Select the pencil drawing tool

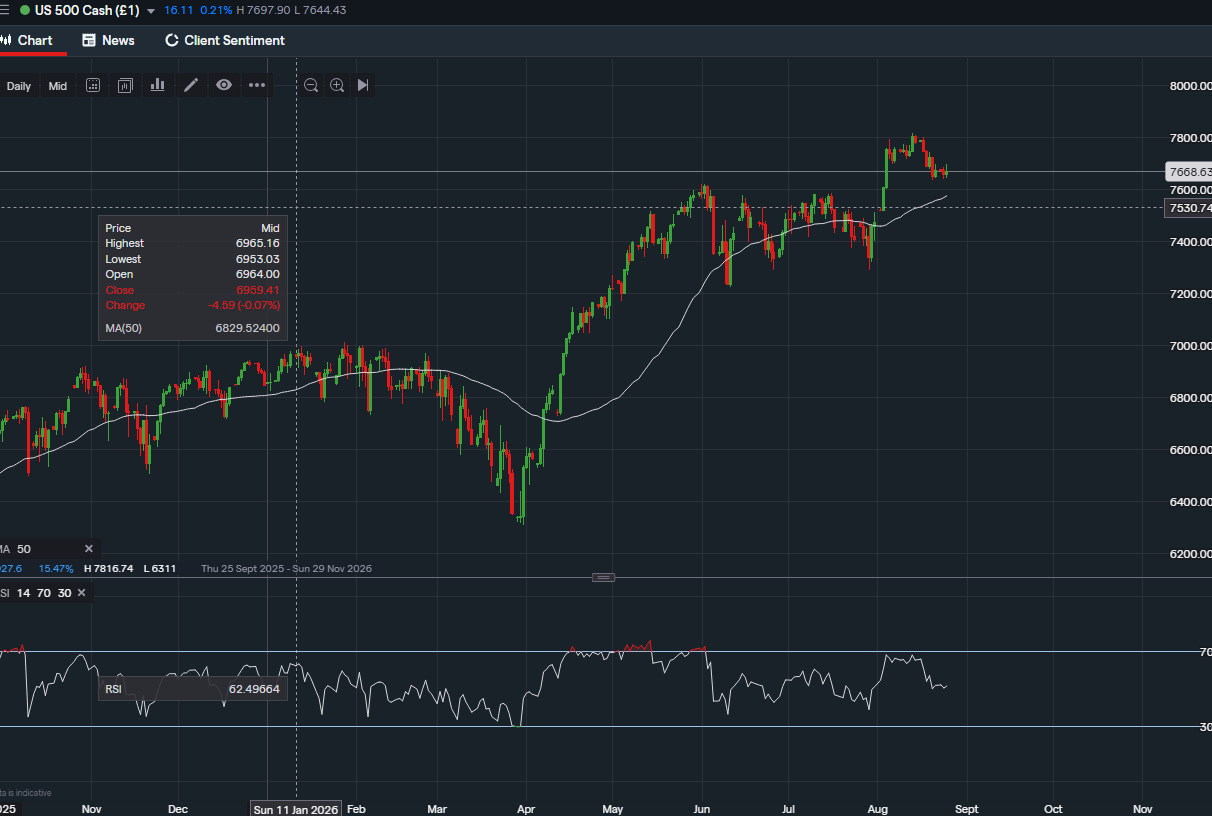point(190,85)
